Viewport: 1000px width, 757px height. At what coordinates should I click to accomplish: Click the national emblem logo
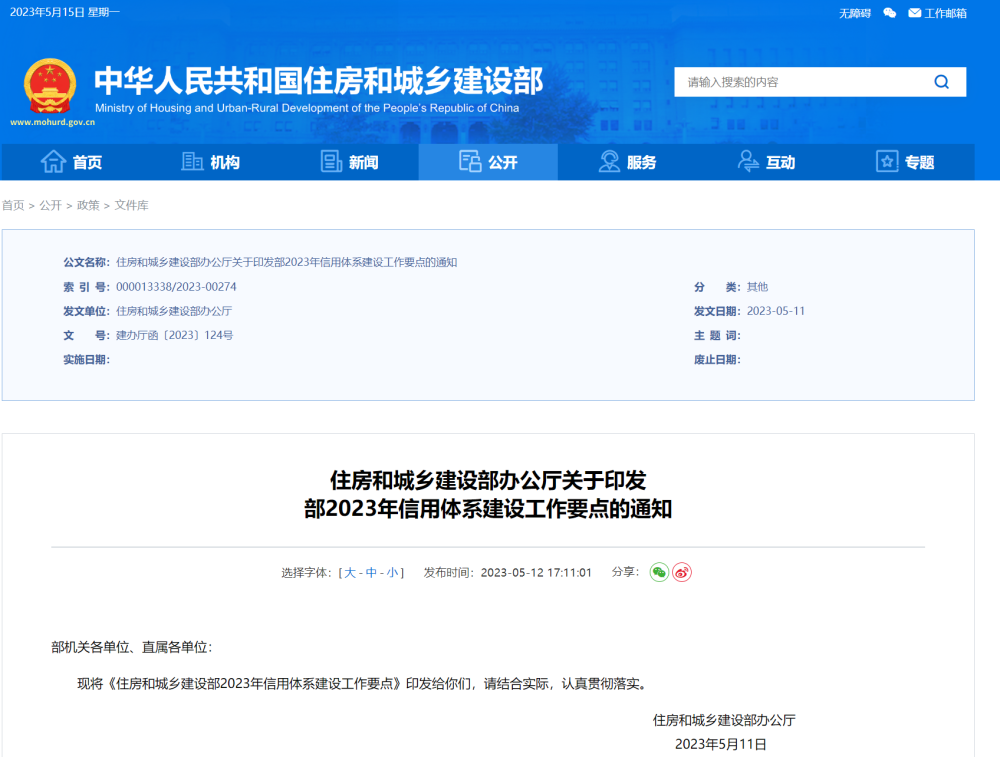tap(50, 87)
